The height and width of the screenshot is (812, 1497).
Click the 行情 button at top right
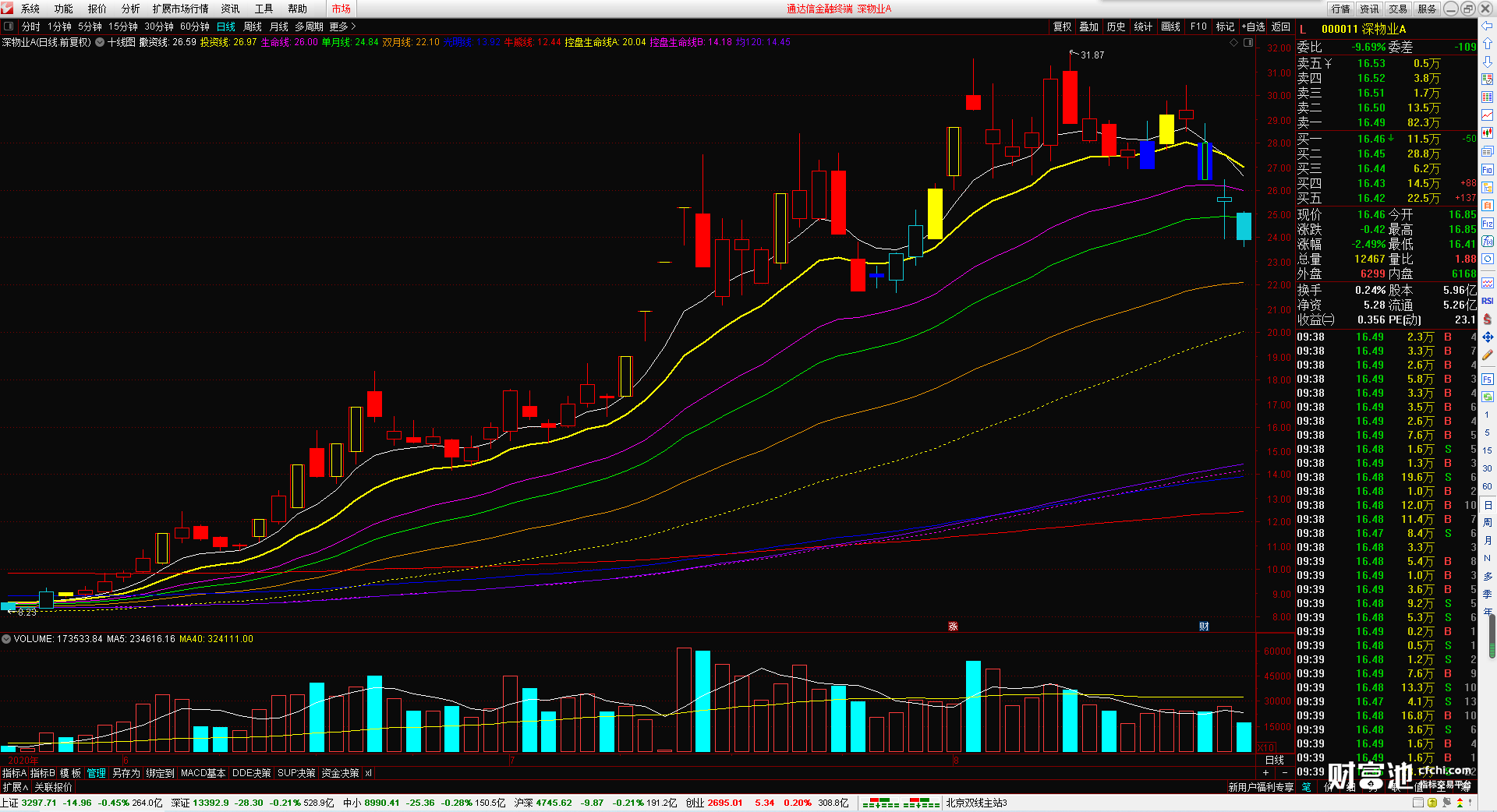tap(1341, 9)
